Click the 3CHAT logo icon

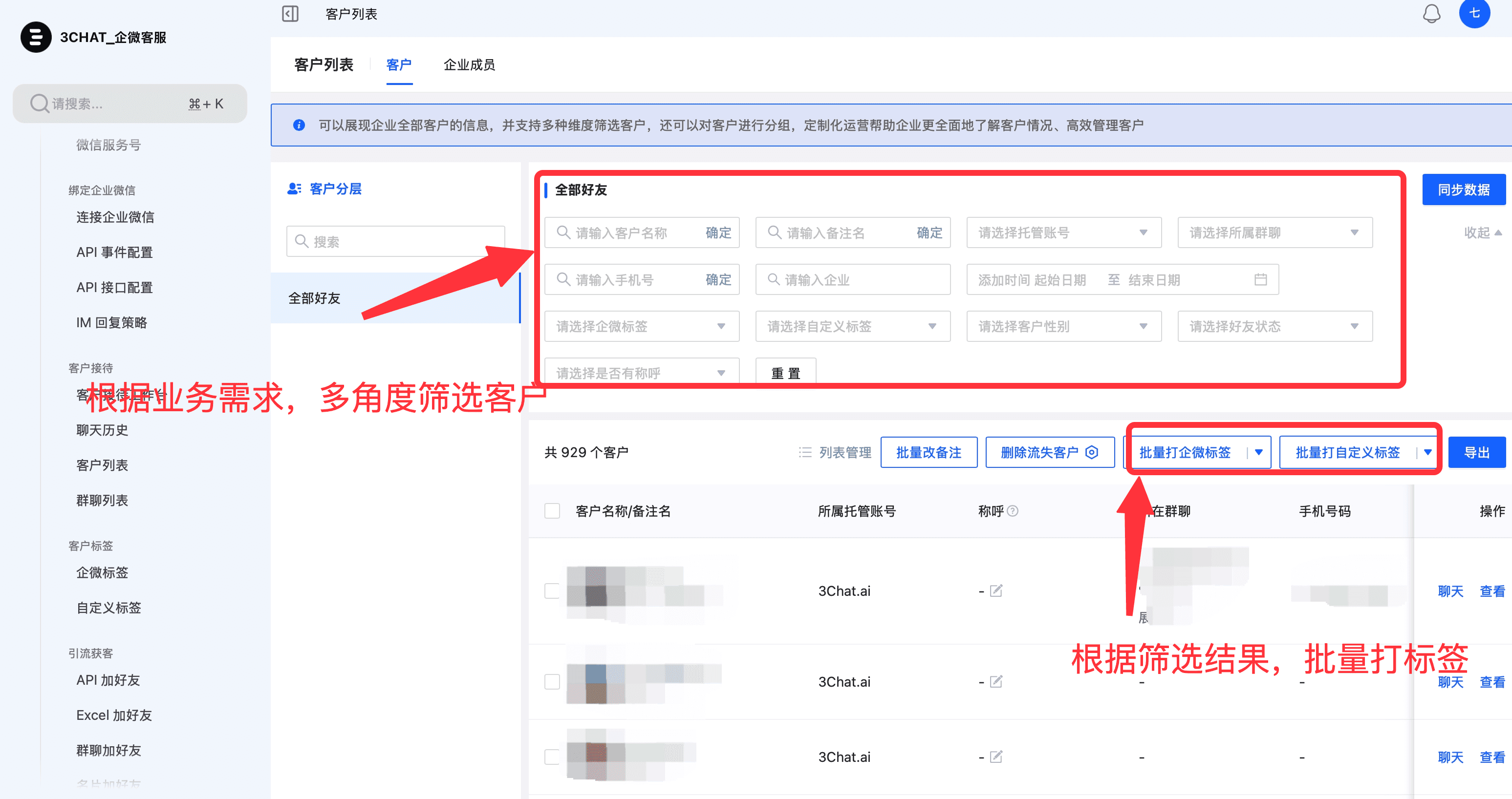coord(36,37)
